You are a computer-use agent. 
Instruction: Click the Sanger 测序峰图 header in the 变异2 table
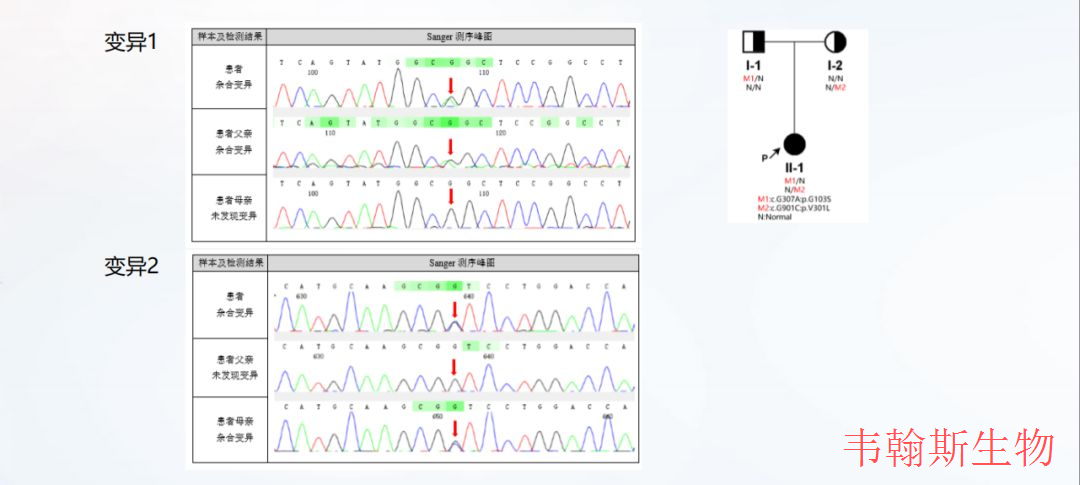453,263
